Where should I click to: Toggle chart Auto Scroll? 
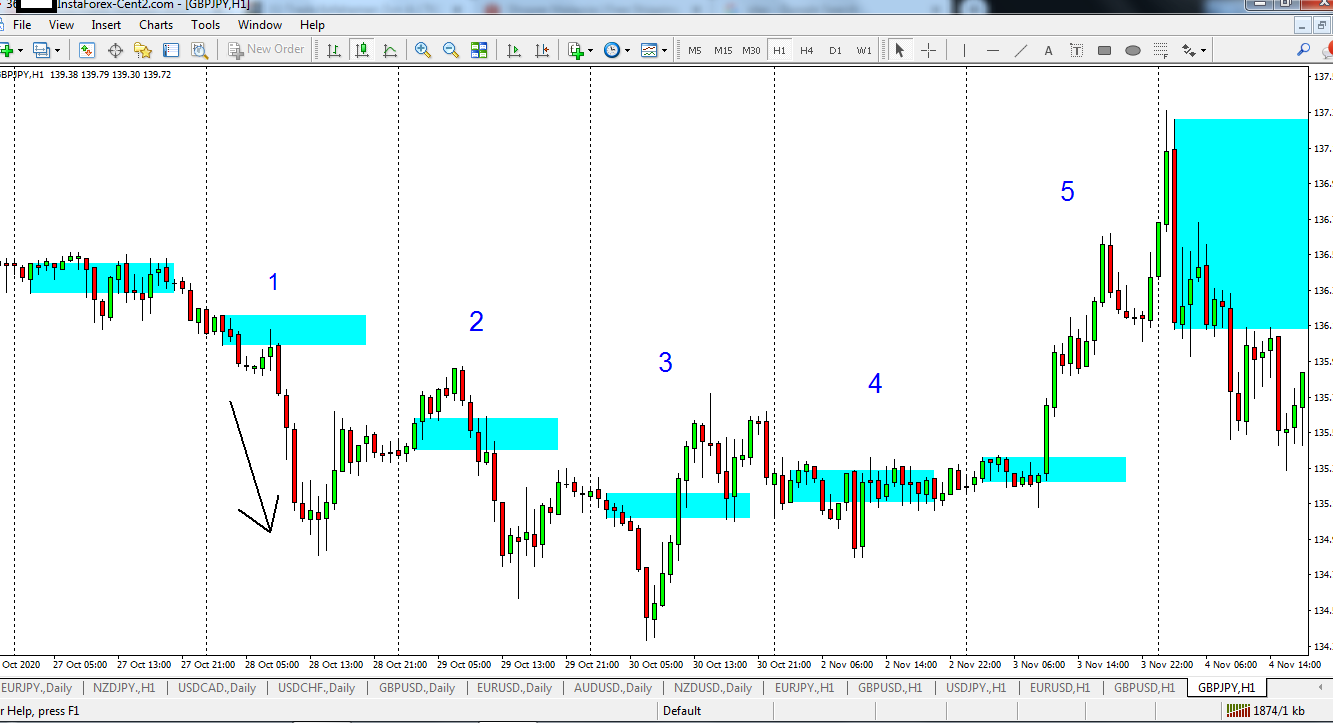pyautogui.click(x=514, y=50)
